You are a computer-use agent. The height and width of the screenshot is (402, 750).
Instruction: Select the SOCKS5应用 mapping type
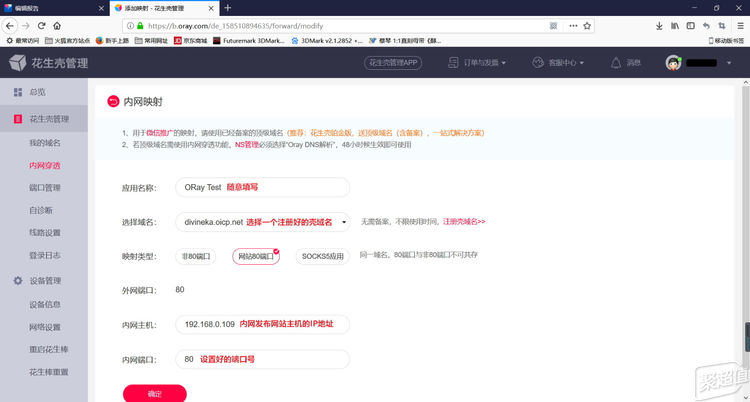point(322,256)
